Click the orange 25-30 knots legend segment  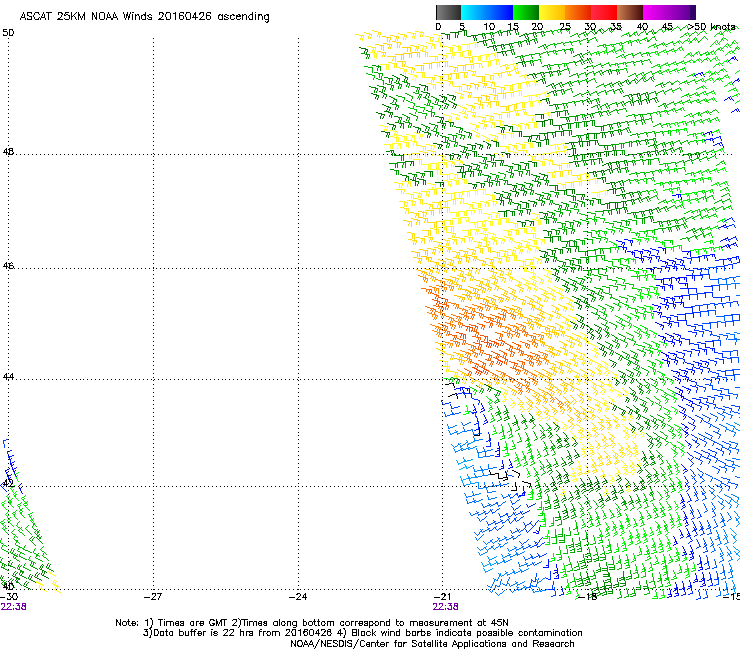click(578, 12)
